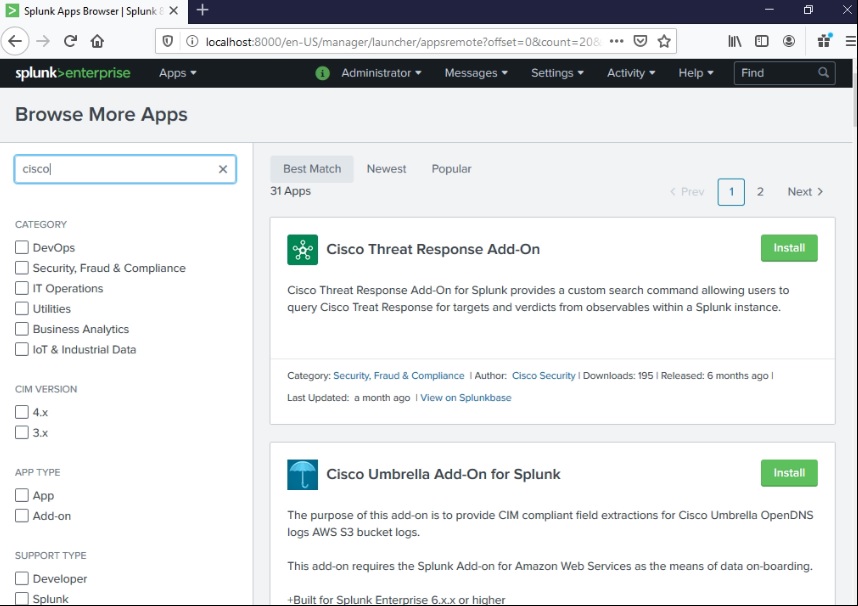Open a new browser tab
The height and width of the screenshot is (606, 858).
tap(202, 10)
